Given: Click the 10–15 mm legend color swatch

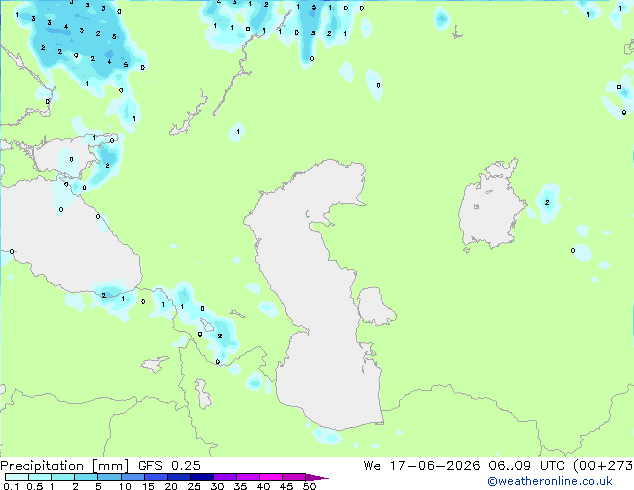Looking at the screenshot, I should point(132,477).
